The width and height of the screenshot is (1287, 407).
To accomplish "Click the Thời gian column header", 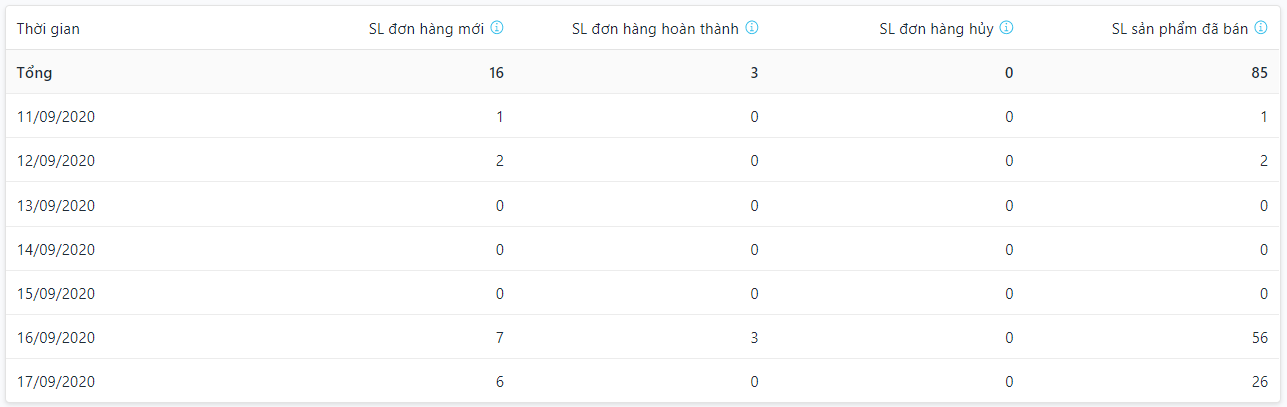I will point(48,29).
